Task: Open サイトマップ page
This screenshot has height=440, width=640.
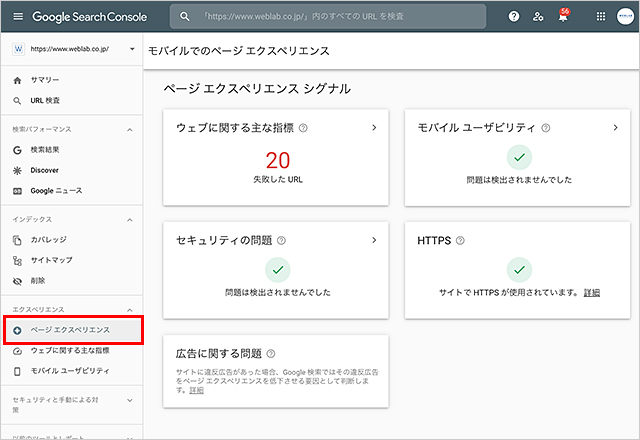Action: click(x=52, y=260)
